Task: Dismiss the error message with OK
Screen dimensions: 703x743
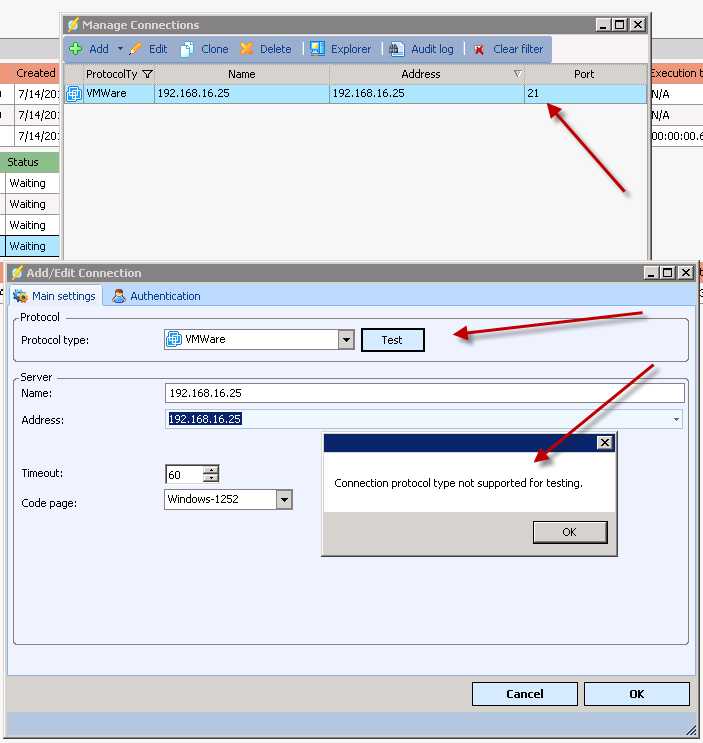Action: 569,532
